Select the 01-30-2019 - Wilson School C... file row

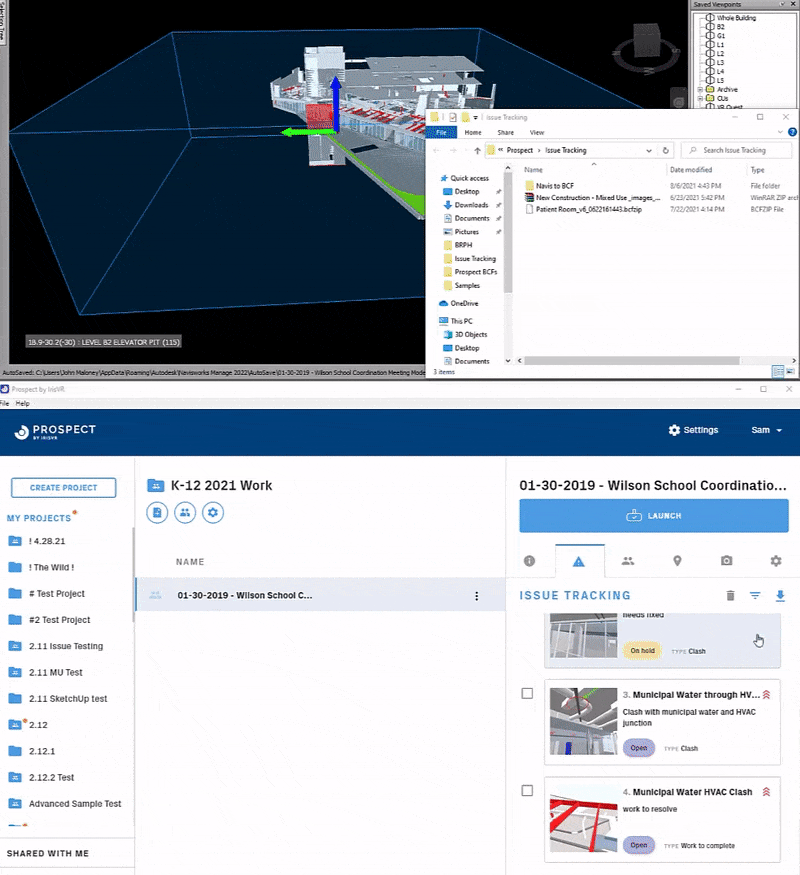(320, 595)
